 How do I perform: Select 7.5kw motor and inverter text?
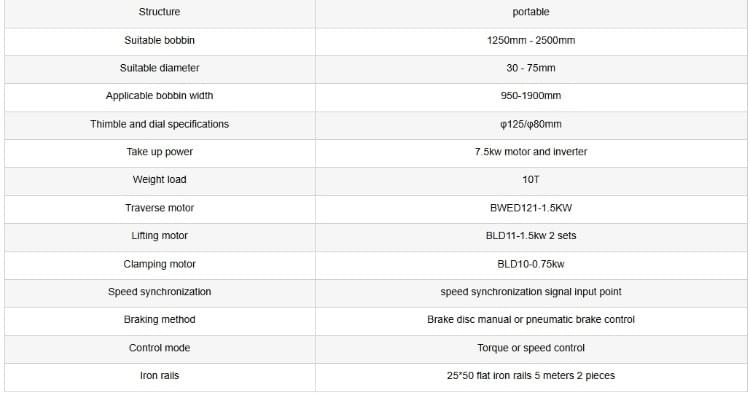point(531,152)
